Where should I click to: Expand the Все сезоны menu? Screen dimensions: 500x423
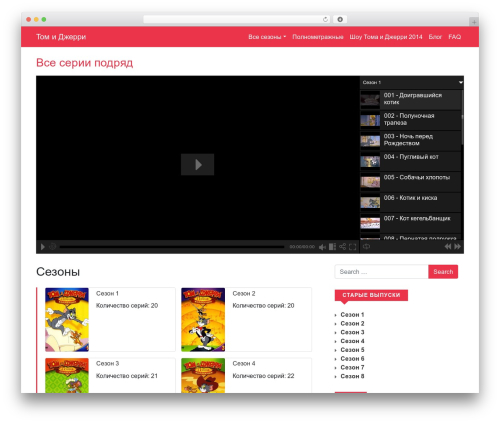pyautogui.click(x=267, y=37)
